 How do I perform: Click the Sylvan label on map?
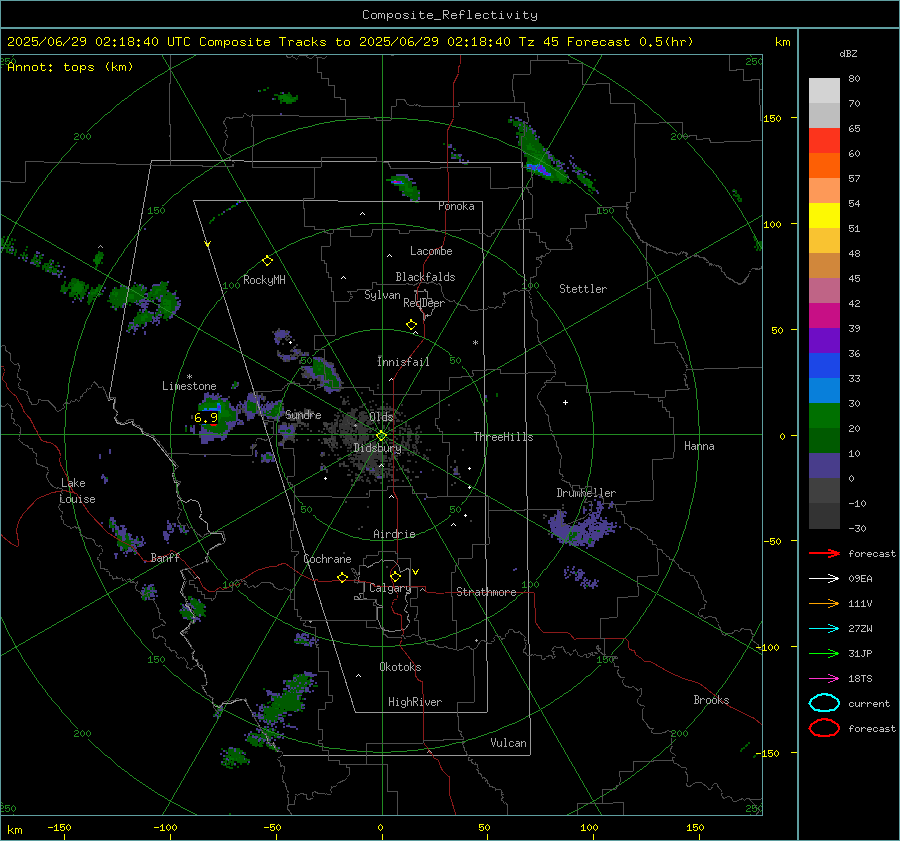(382, 295)
